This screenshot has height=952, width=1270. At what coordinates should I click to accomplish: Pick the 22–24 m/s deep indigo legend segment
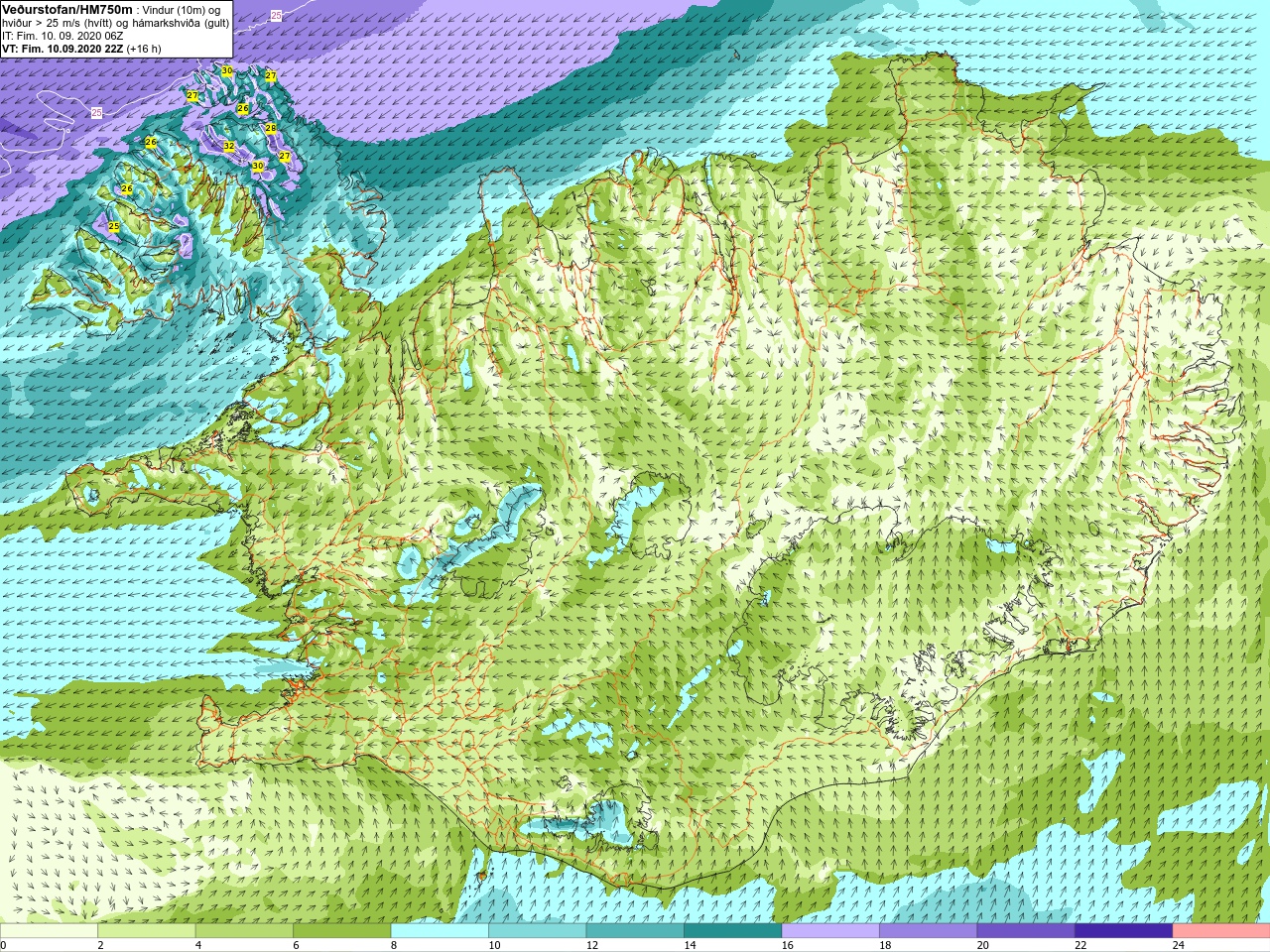pyautogui.click(x=1123, y=931)
